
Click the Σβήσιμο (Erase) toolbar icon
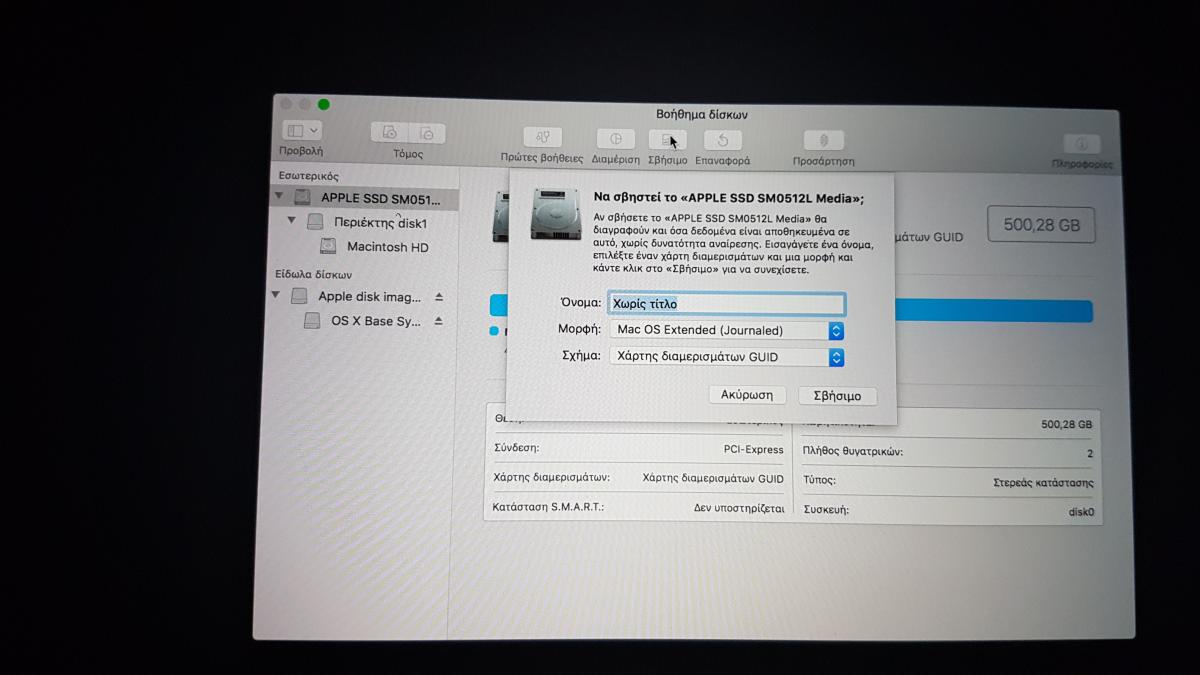[668, 139]
